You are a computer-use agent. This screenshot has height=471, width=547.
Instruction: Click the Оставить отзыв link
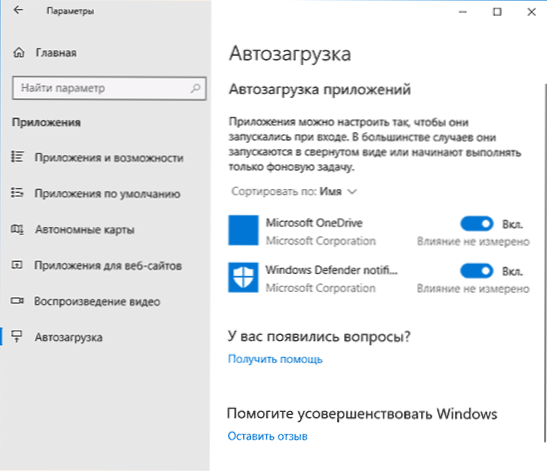tap(268, 436)
